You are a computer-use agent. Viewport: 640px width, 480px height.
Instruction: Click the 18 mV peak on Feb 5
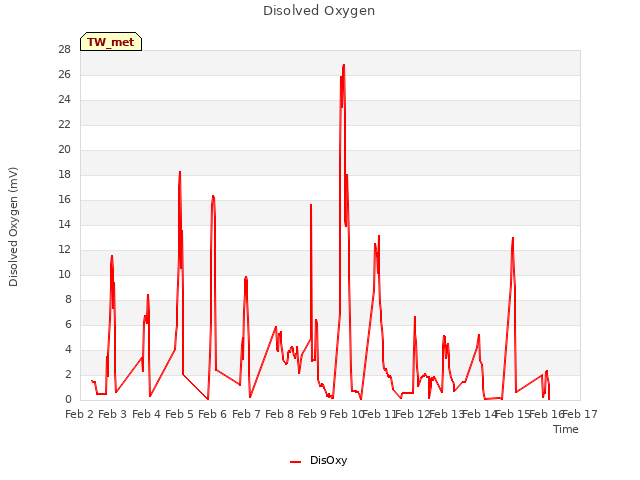(180, 172)
